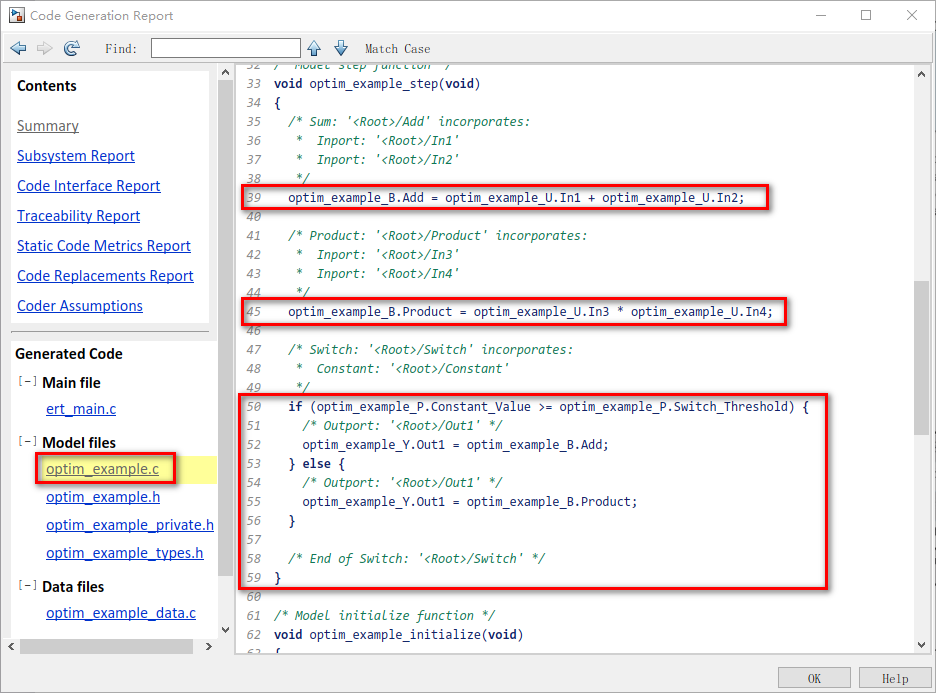The width and height of the screenshot is (936, 693).
Task: Toggle Match Case for search
Action: click(396, 48)
